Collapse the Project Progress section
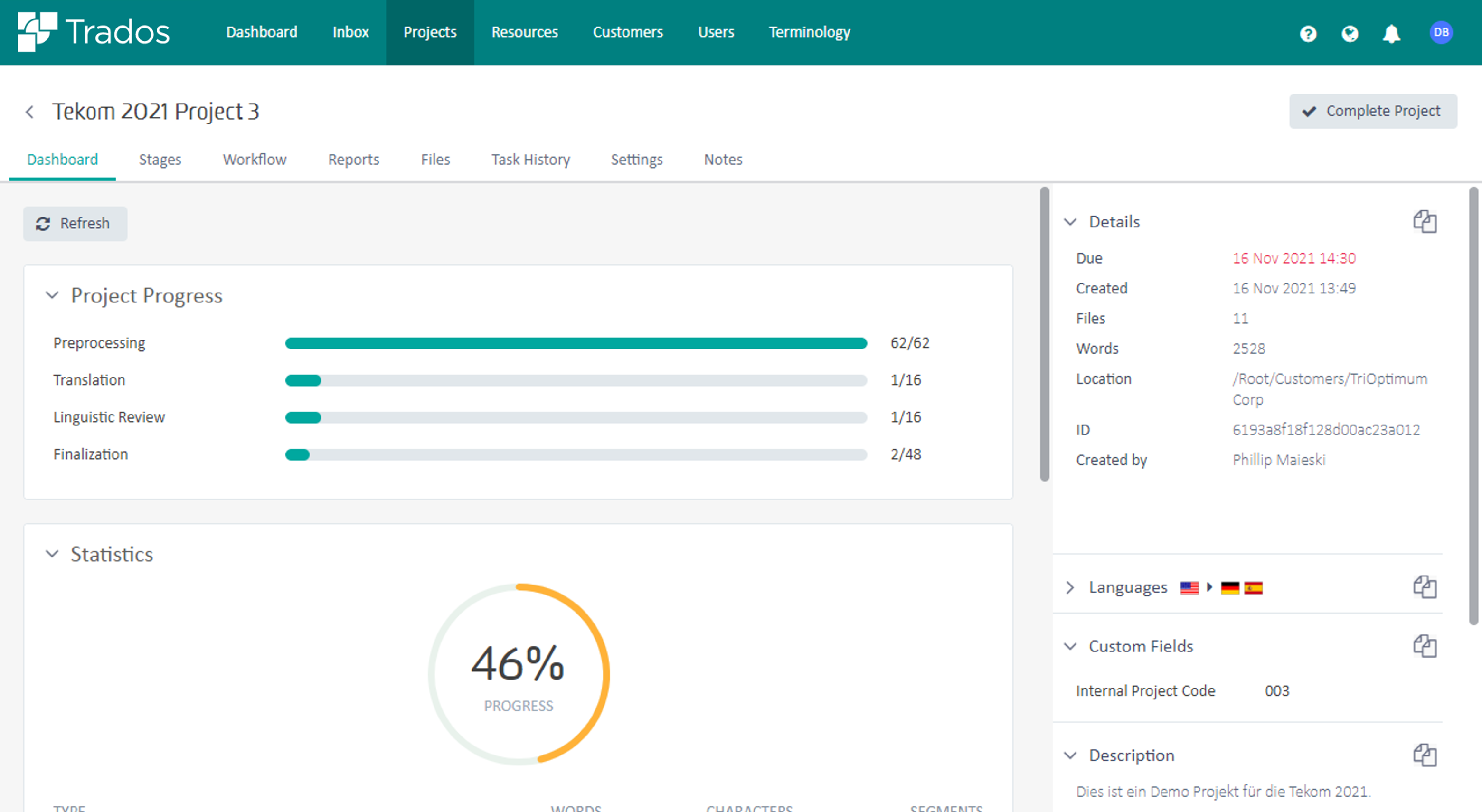The height and width of the screenshot is (812, 1482). coord(52,295)
